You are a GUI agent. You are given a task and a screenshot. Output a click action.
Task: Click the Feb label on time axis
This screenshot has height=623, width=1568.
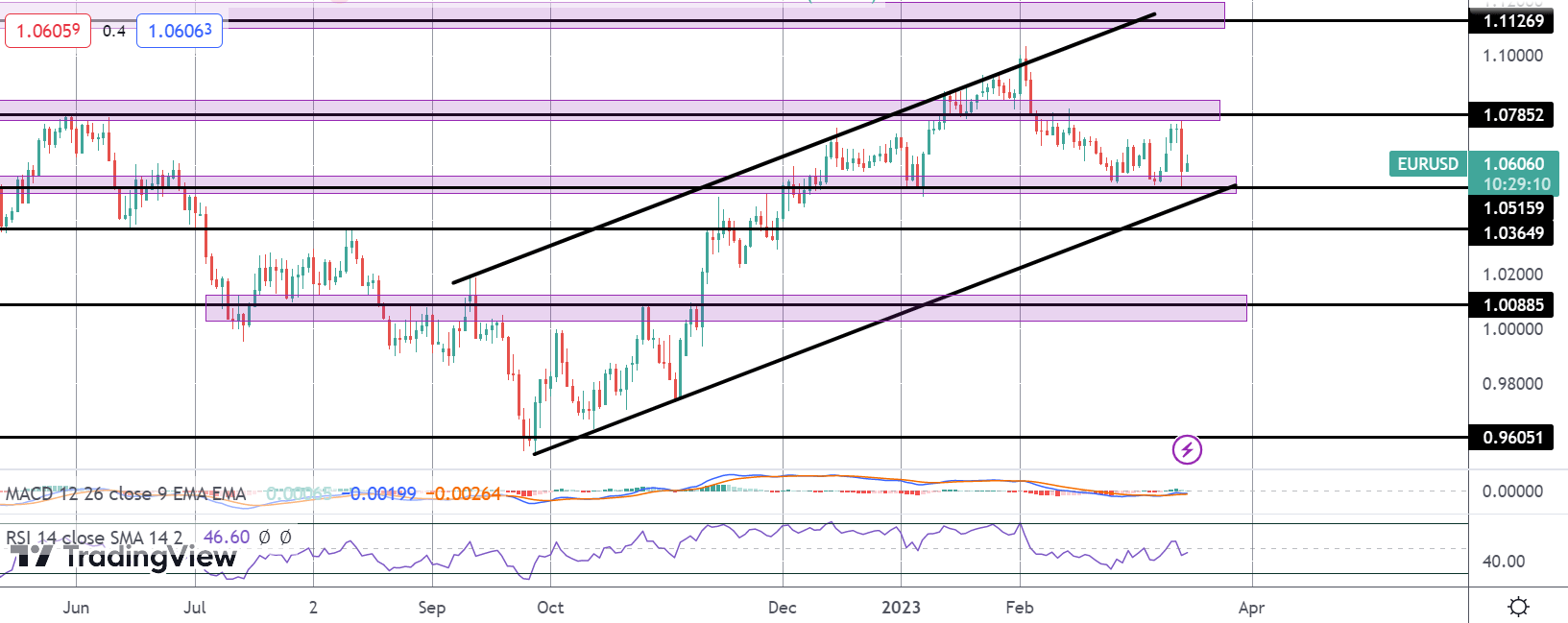click(x=1020, y=608)
